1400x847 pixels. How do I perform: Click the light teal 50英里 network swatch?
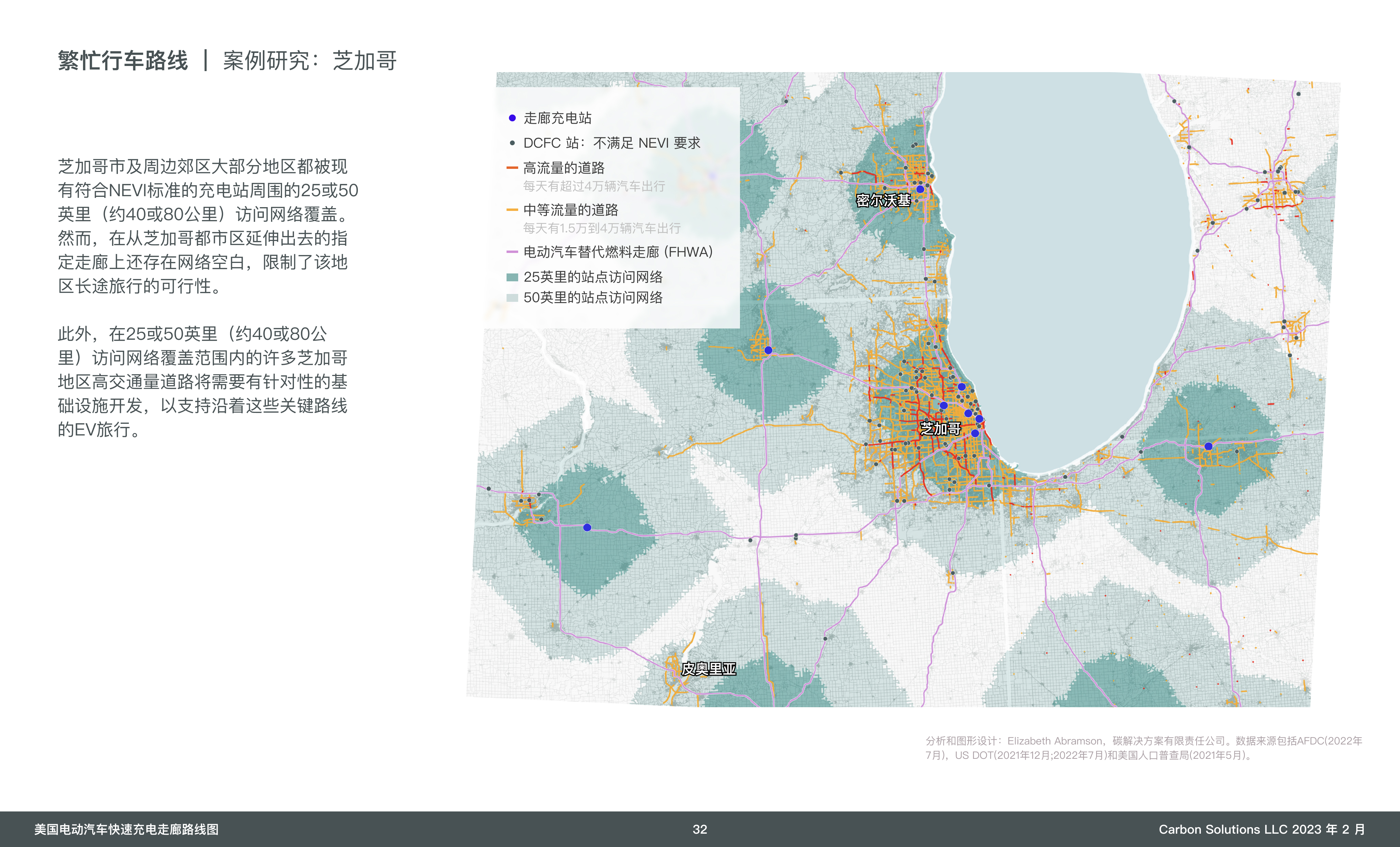point(512,298)
